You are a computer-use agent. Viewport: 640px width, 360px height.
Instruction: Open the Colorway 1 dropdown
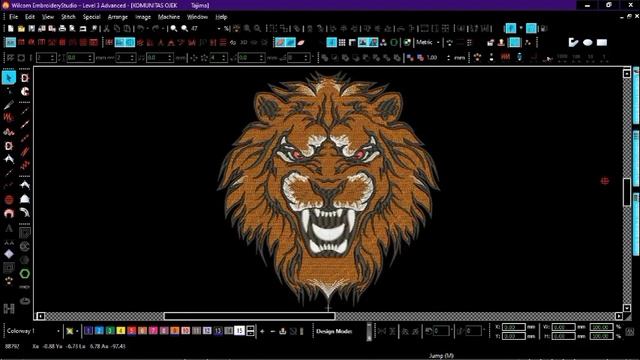pyautogui.click(x=58, y=331)
